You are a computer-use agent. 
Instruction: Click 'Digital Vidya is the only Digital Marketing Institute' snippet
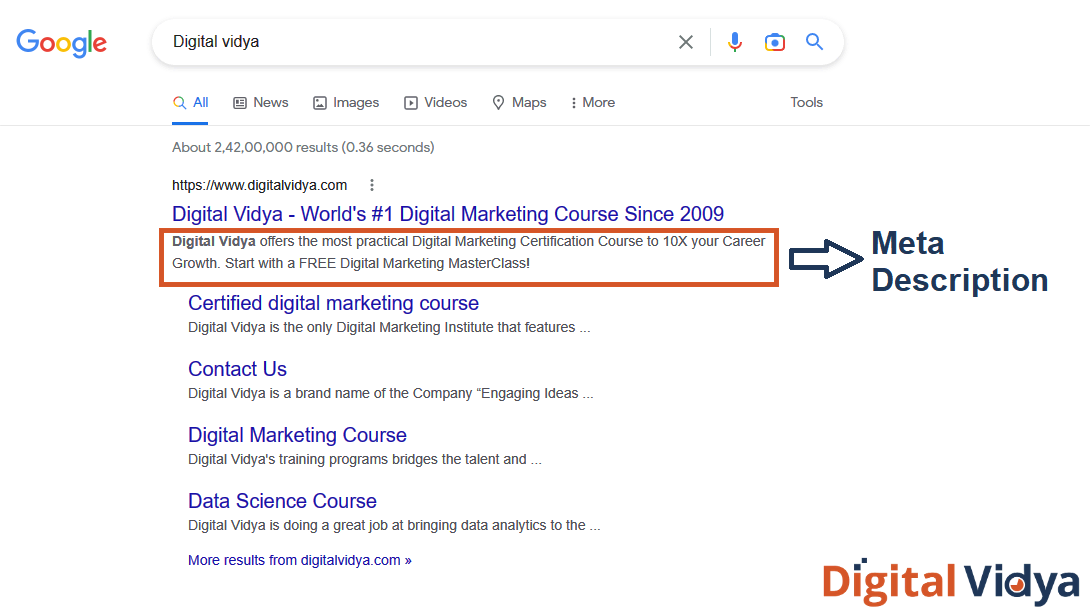pos(389,327)
